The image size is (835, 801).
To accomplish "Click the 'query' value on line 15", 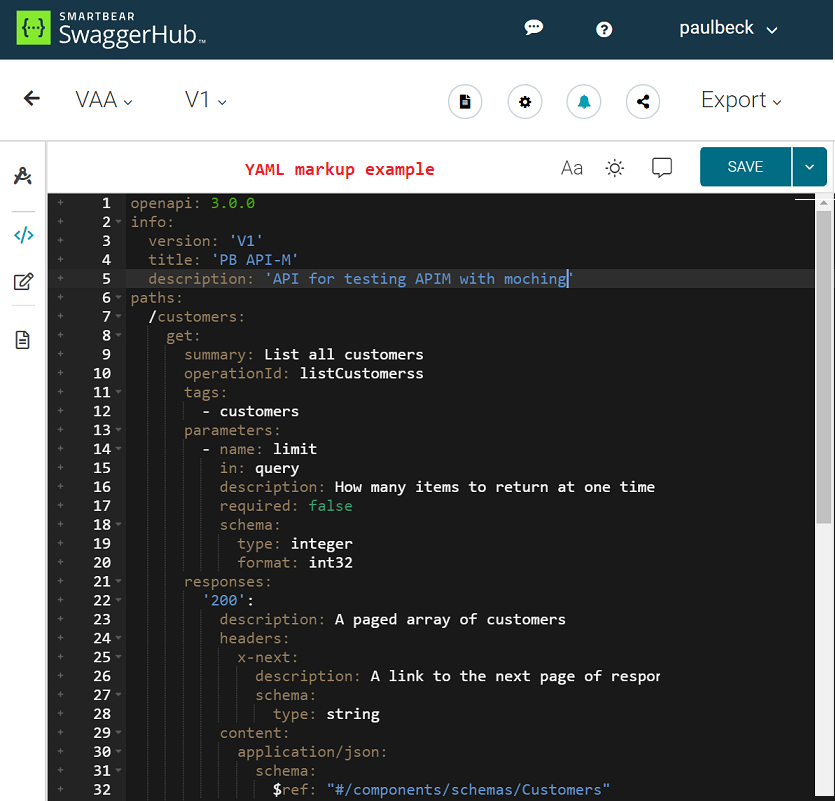I will 277,468.
